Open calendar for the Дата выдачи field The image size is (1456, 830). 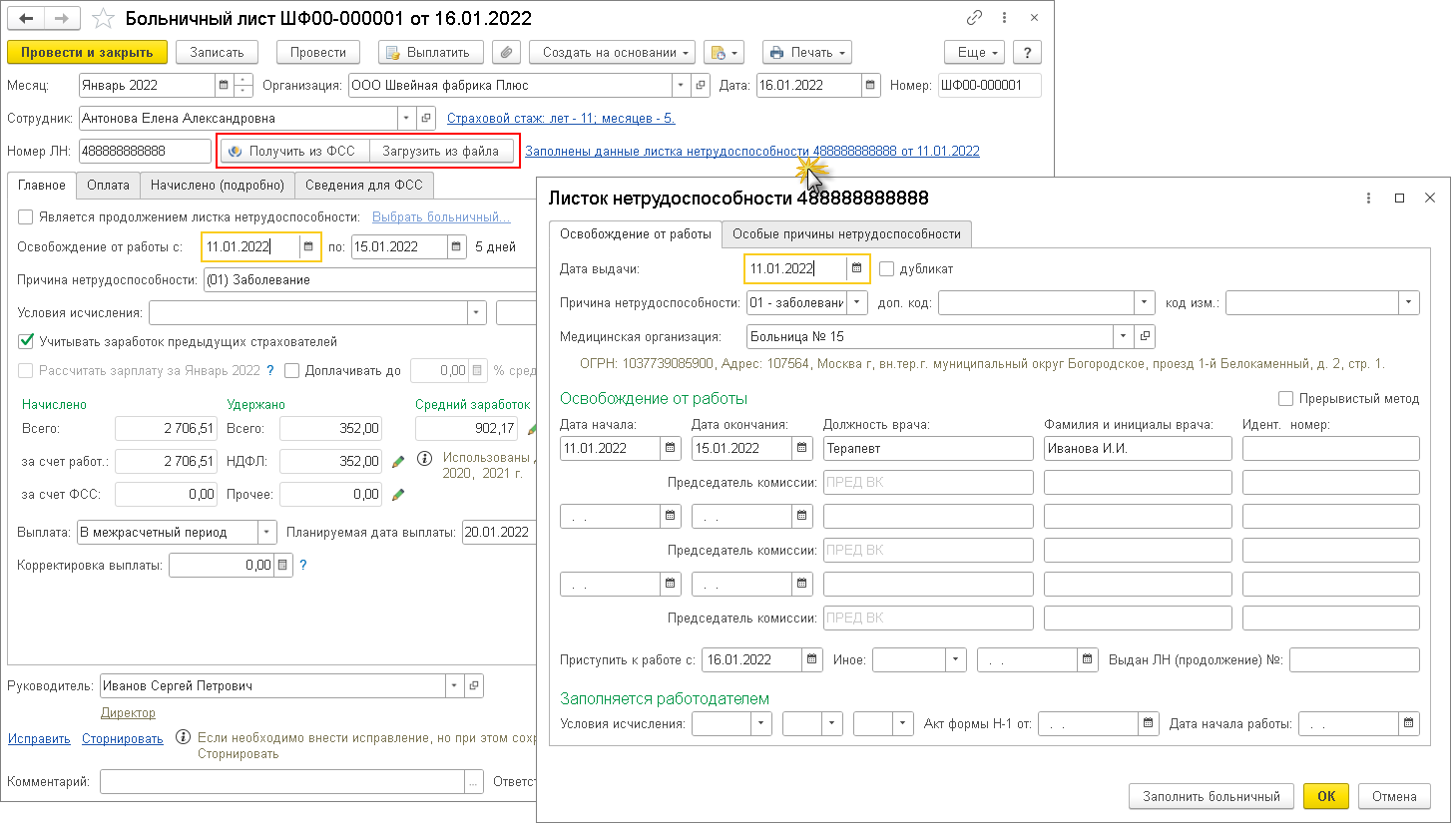[x=856, y=268]
